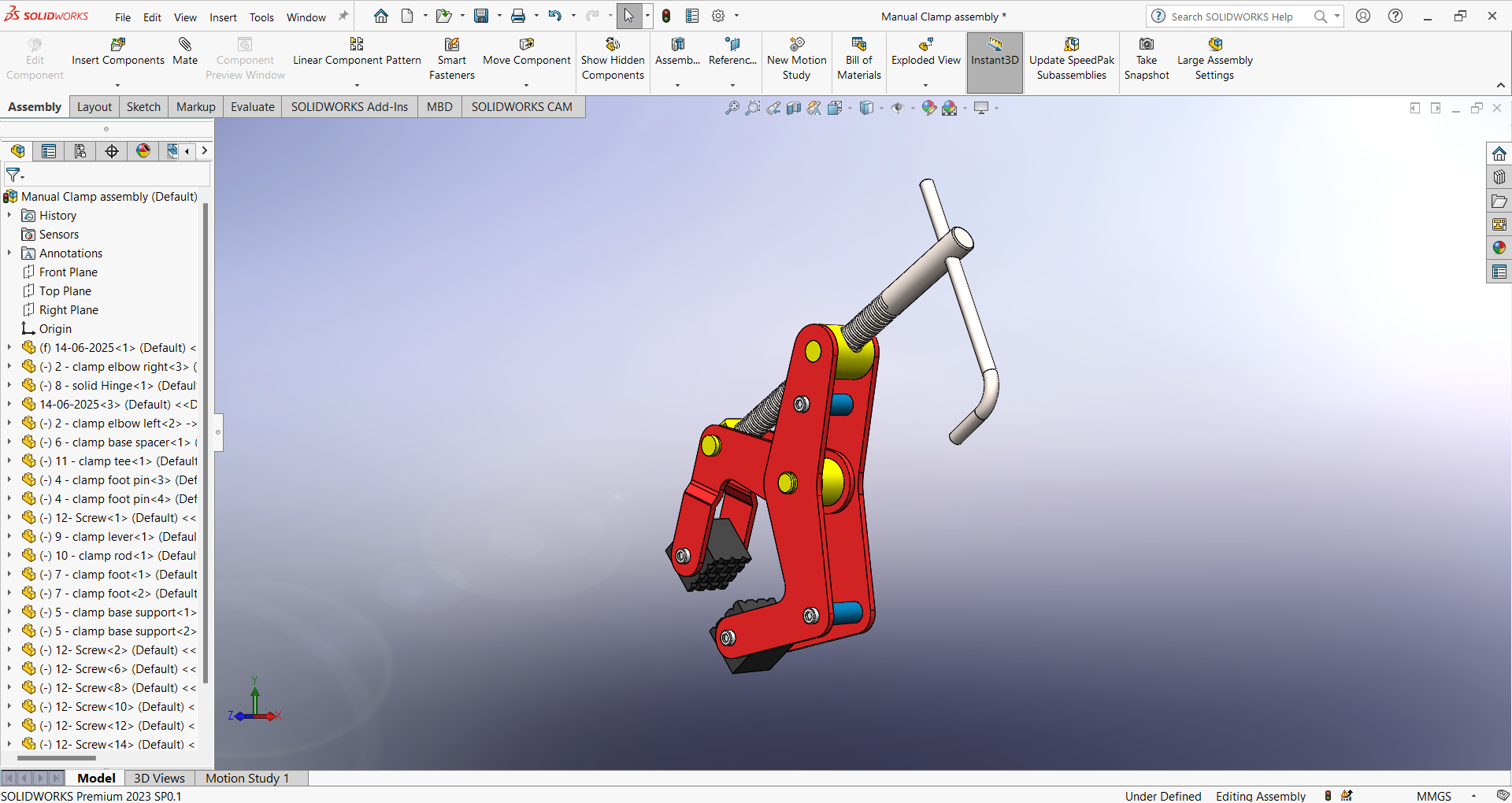Click the Rebuild traffic light icon
This screenshot has height=803, width=1512.
(x=666, y=16)
